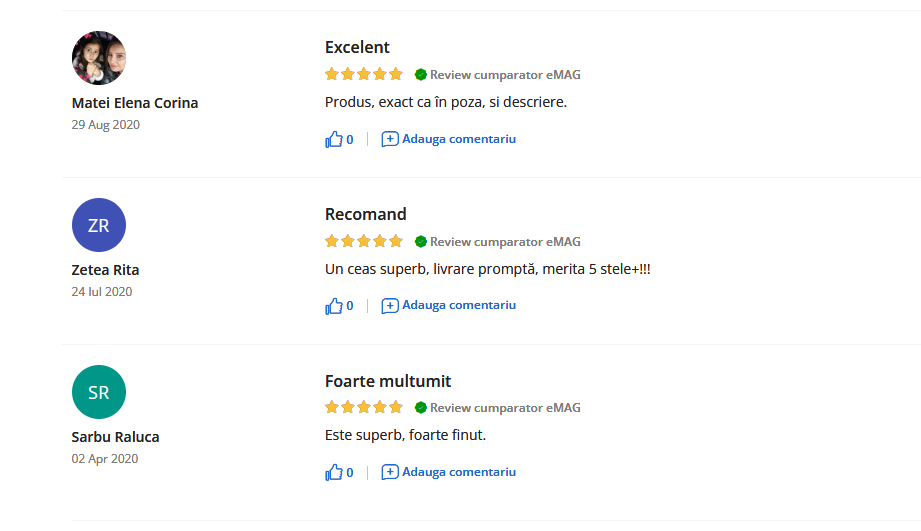The width and height of the screenshot is (921, 531).
Task: Click the five-star rating on 'Excelent' review
Action: pos(364,75)
